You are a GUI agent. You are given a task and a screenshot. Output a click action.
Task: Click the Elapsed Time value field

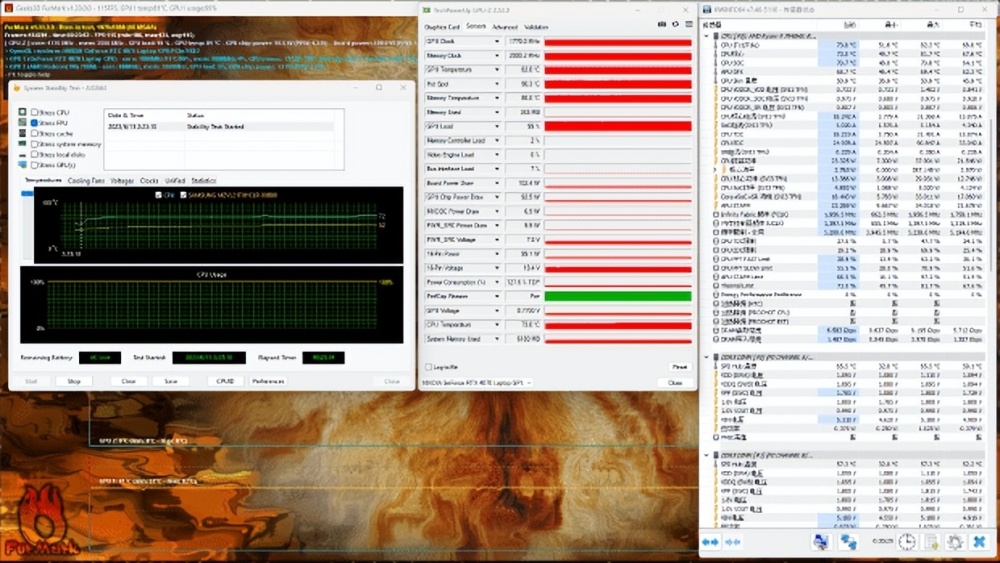point(323,358)
